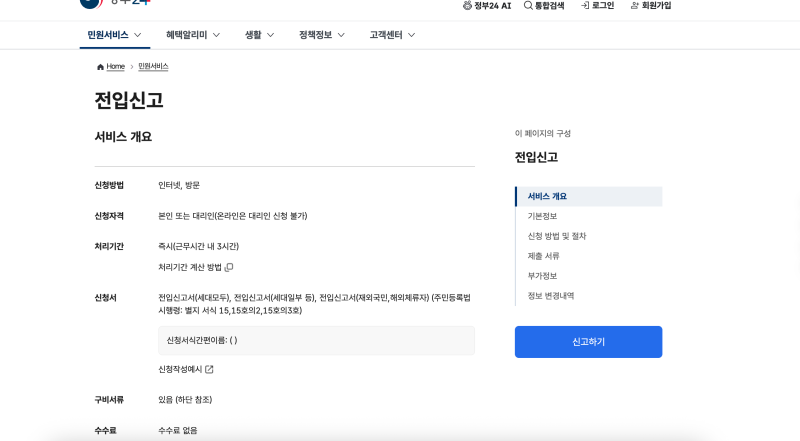Click the 구비서류 row label
This screenshot has width=800, height=441.
tap(109, 400)
